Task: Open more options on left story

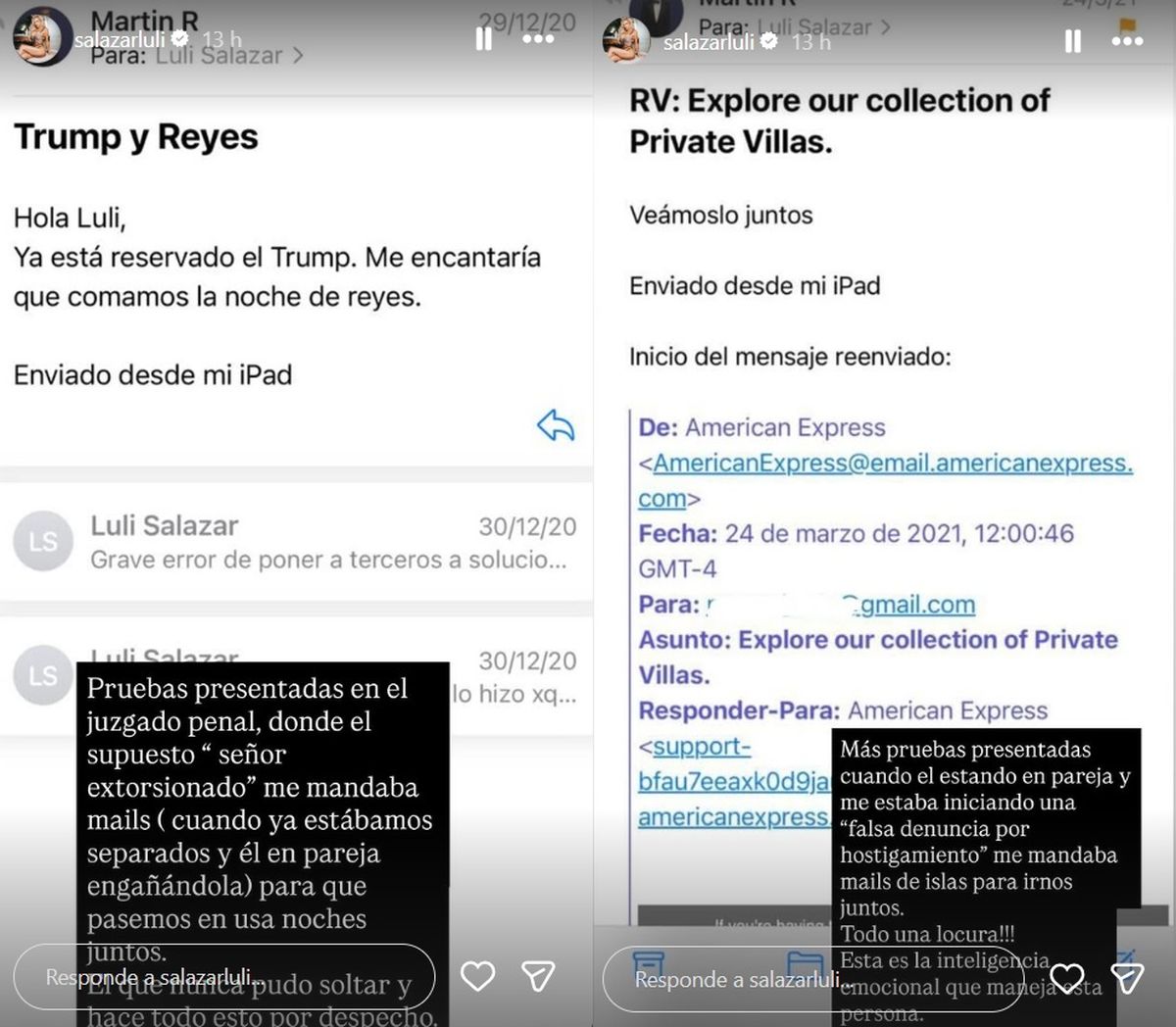Action: (538, 39)
